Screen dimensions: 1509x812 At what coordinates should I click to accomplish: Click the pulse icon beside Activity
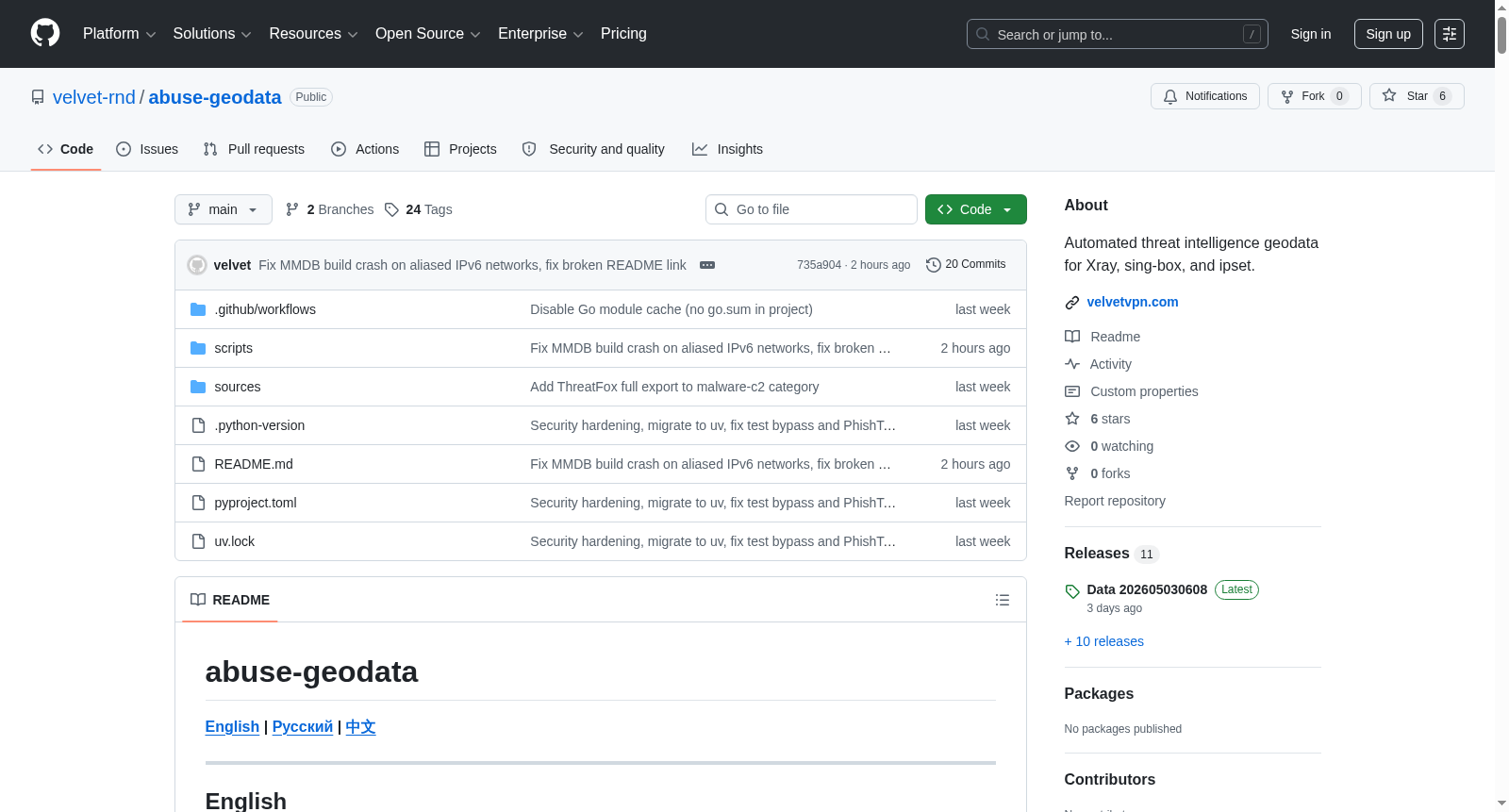(1072, 364)
